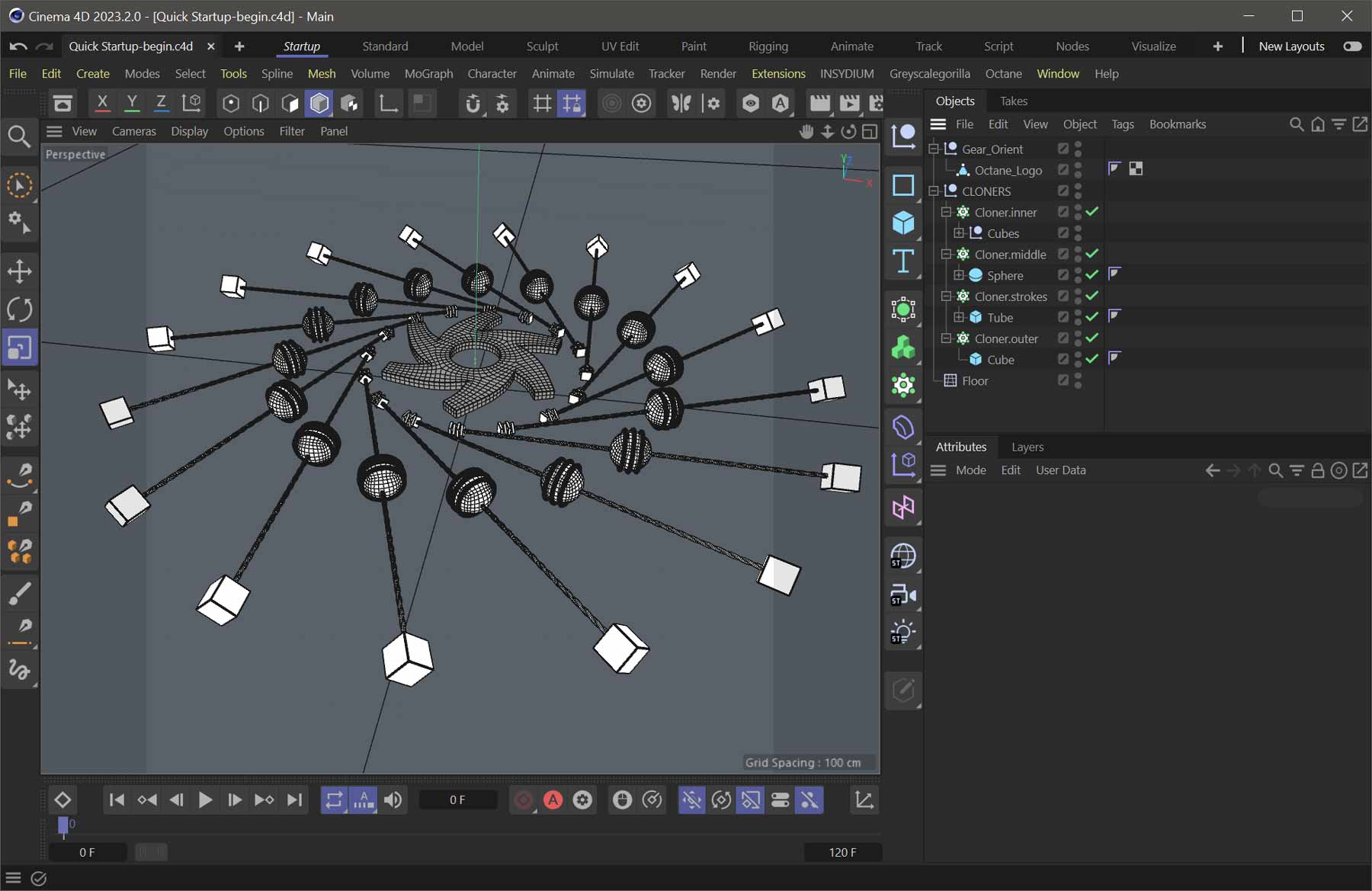
Task: Select the Rotate tool
Action: click(x=19, y=309)
